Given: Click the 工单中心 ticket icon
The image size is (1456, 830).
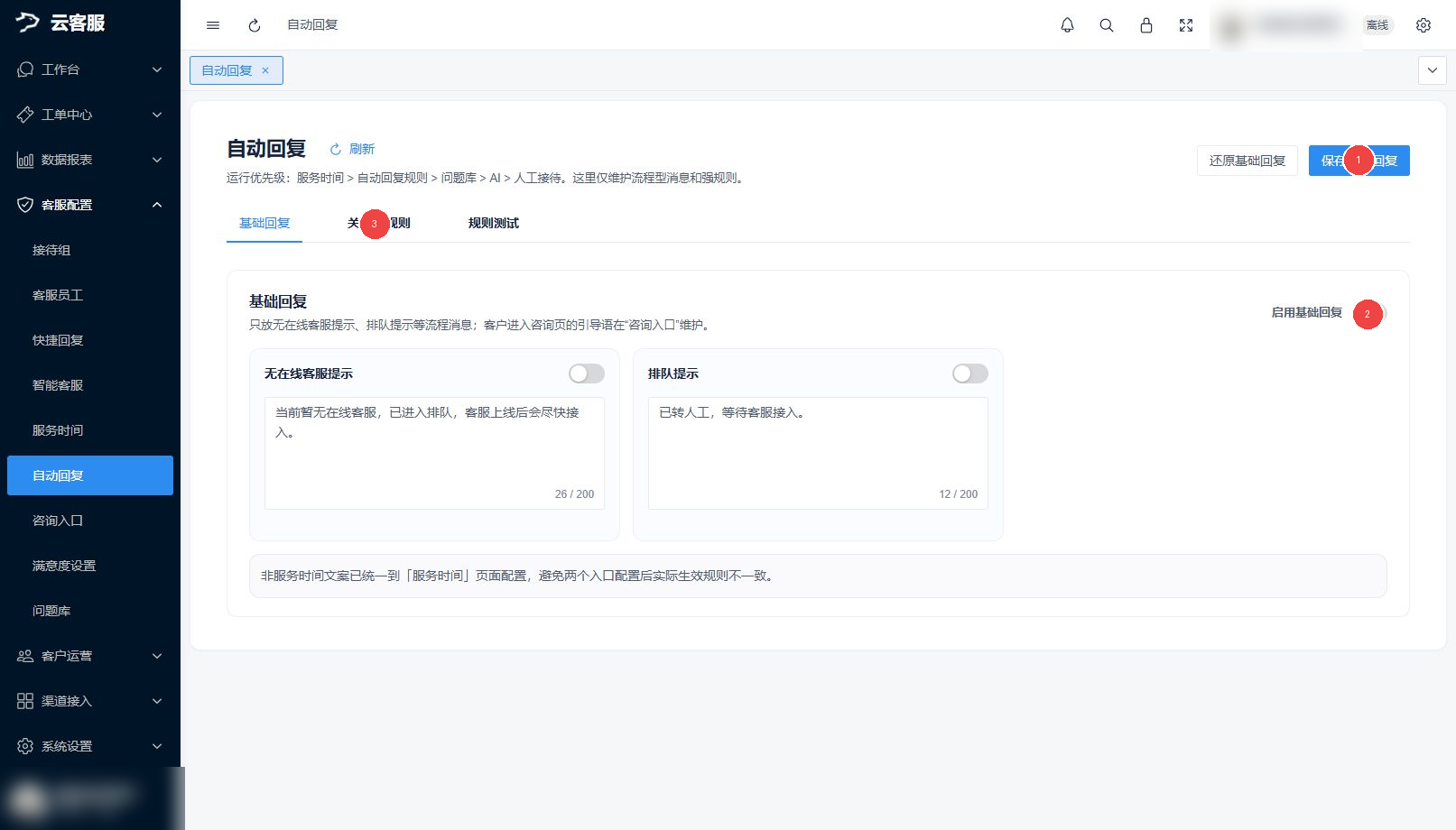Looking at the screenshot, I should (25, 115).
